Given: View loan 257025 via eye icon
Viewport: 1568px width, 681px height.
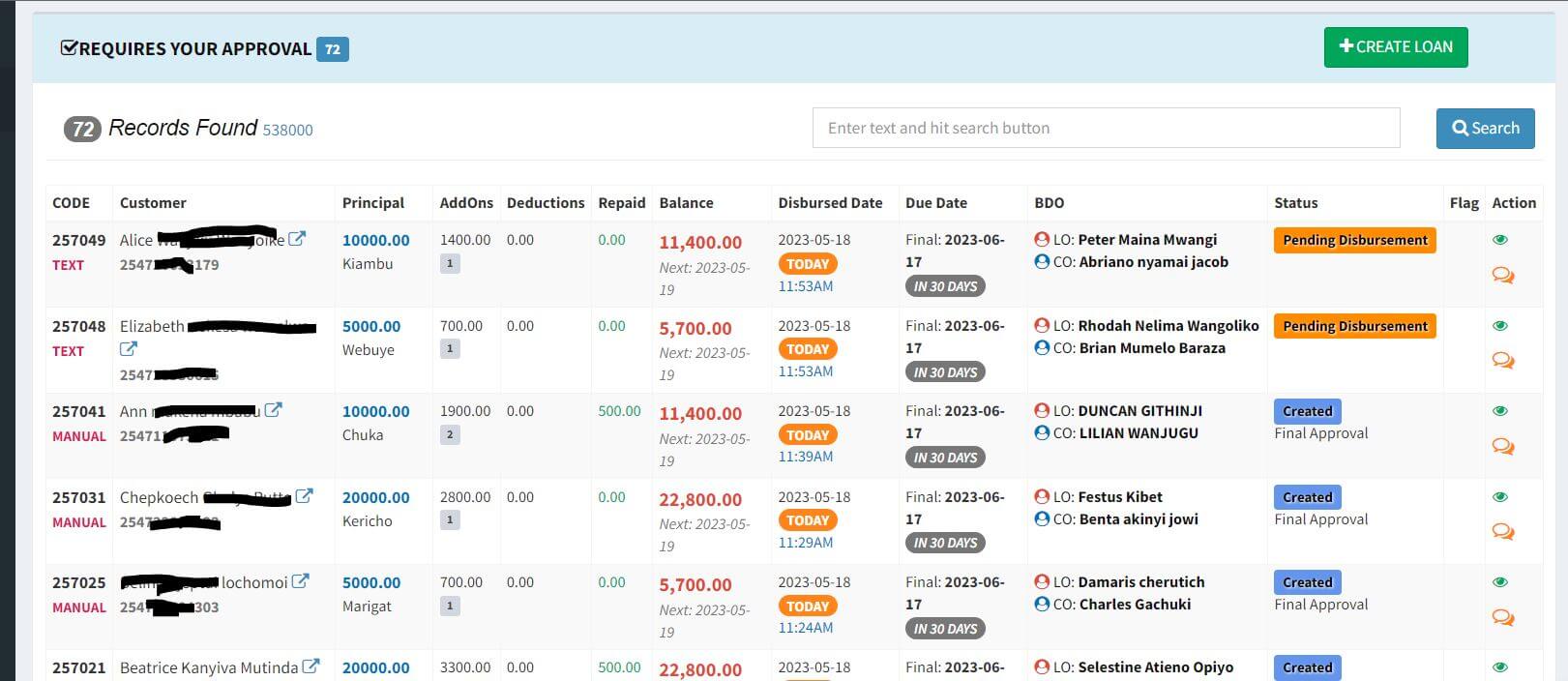Looking at the screenshot, I should [1500, 582].
